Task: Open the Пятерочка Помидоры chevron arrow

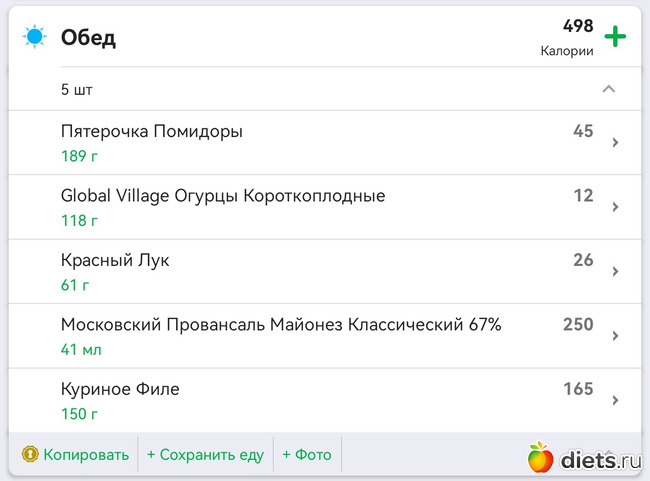Action: tap(615, 143)
